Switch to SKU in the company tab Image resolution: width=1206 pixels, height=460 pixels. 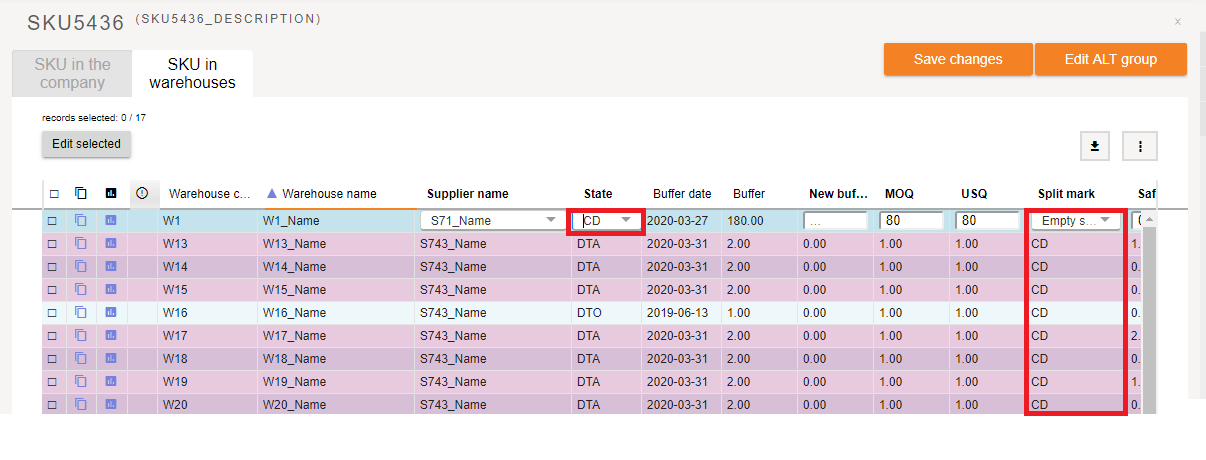tap(72, 73)
